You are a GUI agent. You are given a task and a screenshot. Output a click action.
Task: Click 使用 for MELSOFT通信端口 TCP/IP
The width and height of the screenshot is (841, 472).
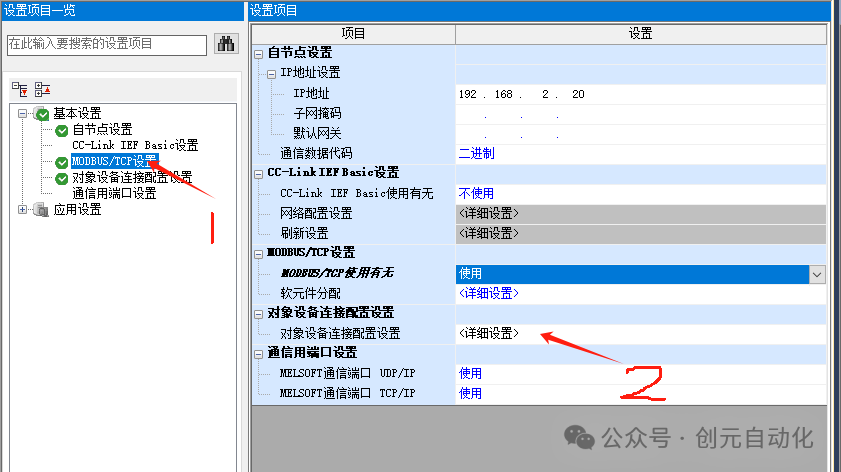(x=470, y=393)
